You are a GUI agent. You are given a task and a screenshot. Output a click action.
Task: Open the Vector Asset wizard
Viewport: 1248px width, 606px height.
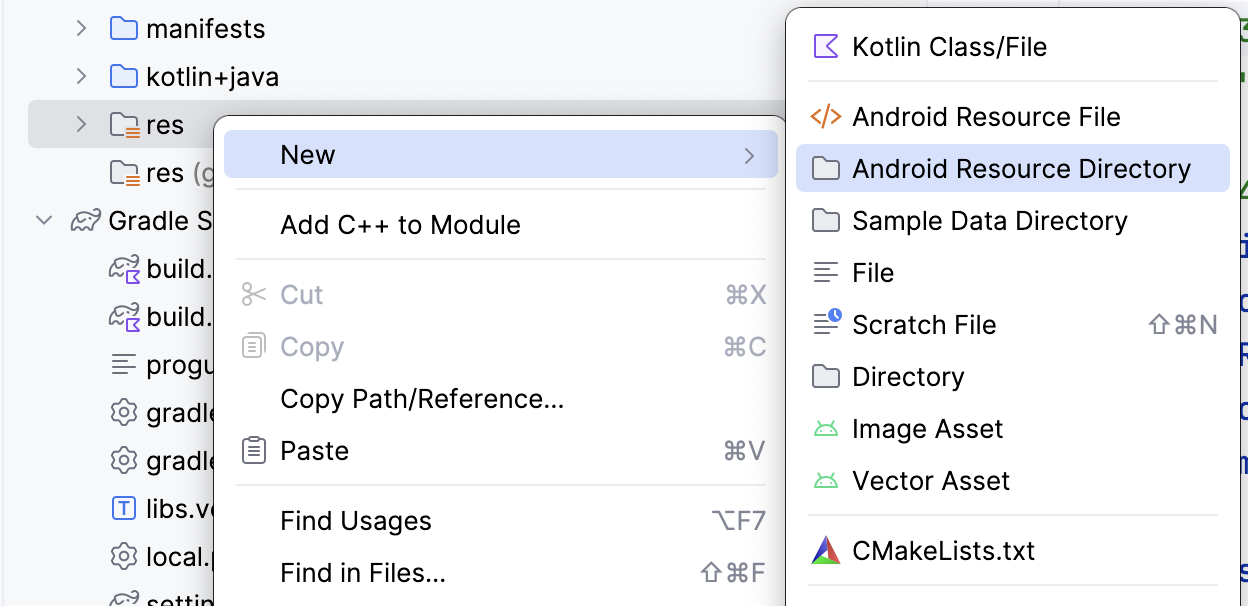tap(930, 480)
